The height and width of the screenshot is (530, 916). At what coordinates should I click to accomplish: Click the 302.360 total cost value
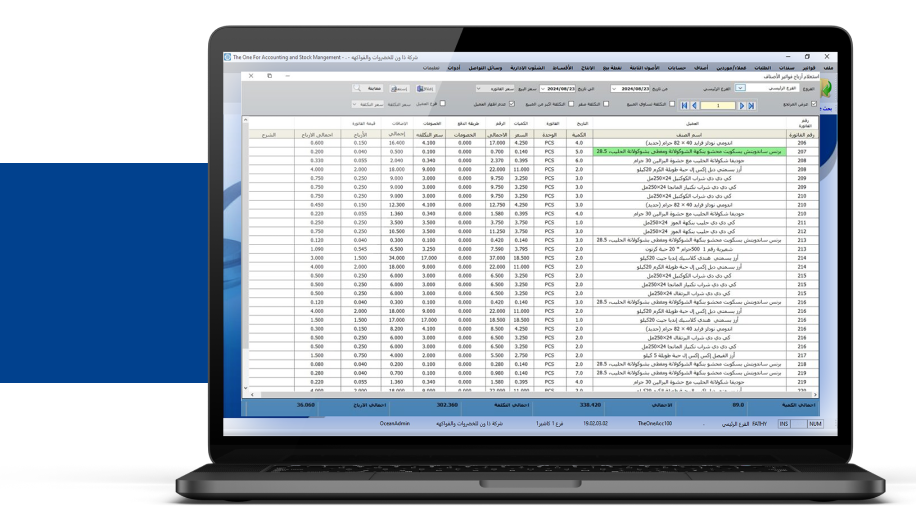coord(447,404)
